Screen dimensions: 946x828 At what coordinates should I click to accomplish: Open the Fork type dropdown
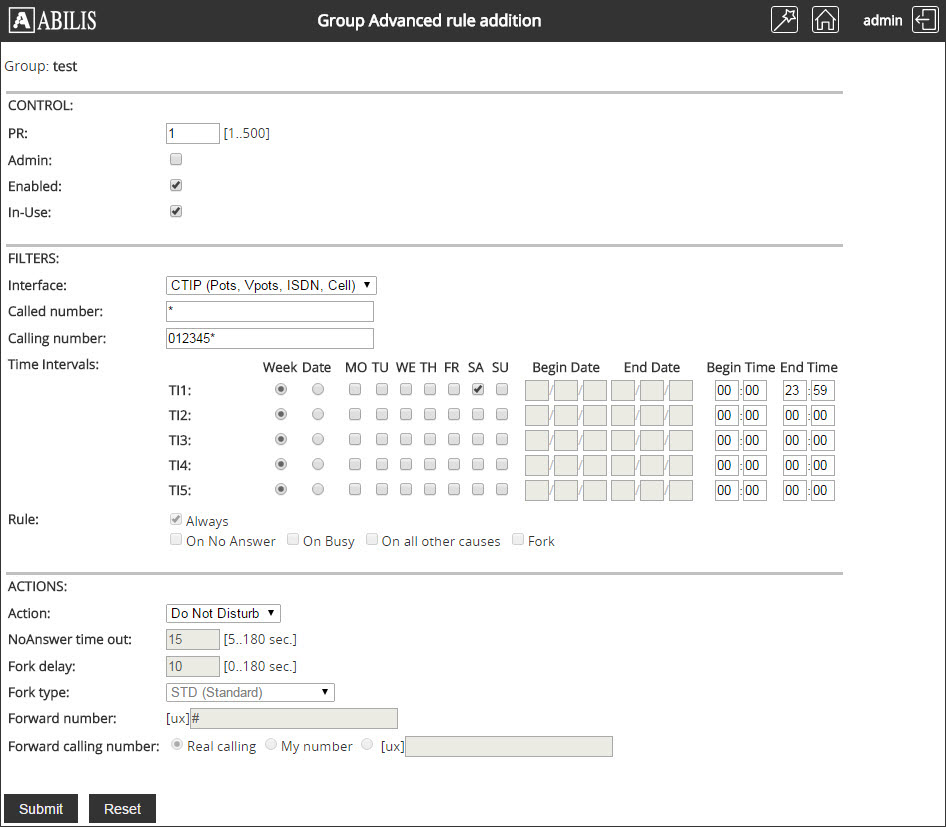coord(250,692)
